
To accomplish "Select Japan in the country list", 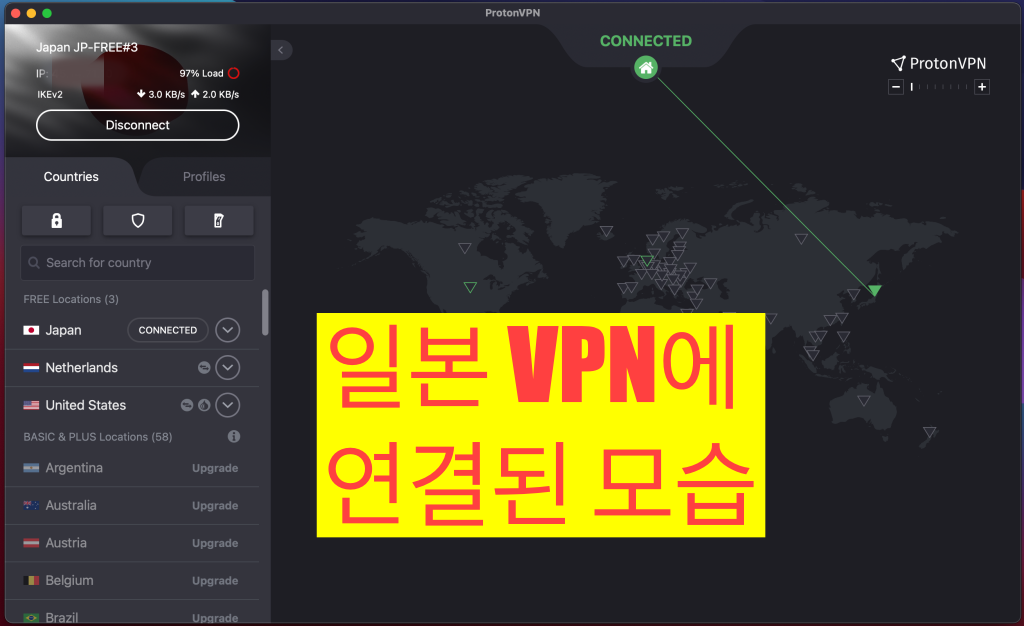I will pos(63,330).
